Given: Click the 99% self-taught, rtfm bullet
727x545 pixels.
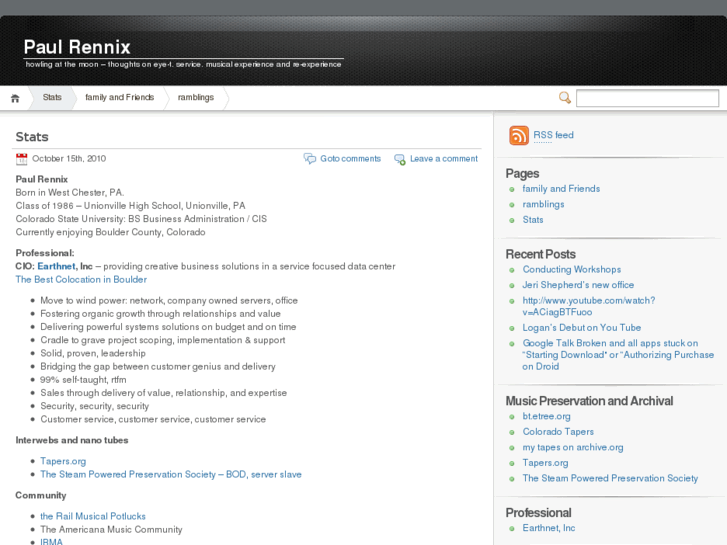Looking at the screenshot, I should [x=83, y=380].
